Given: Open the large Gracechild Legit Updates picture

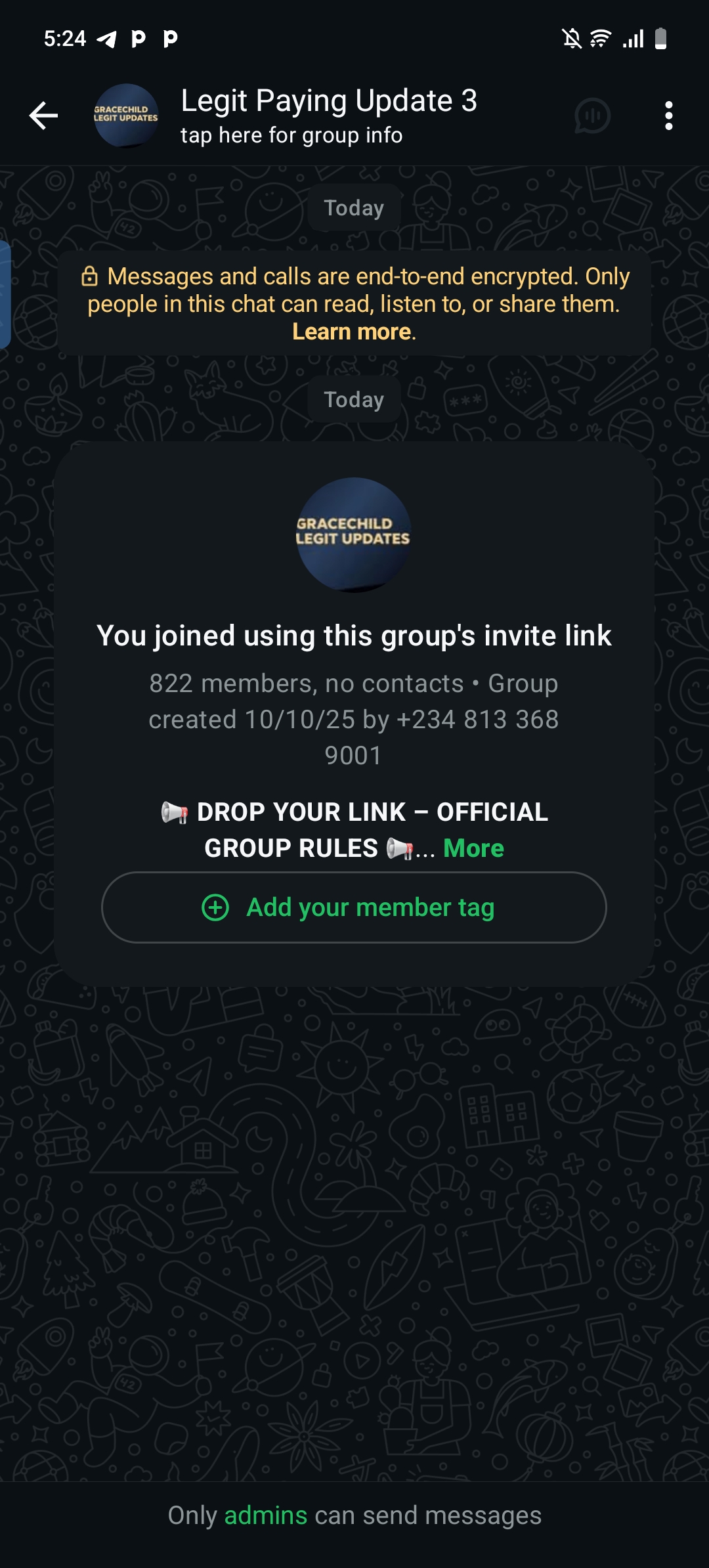Looking at the screenshot, I should 354,534.
